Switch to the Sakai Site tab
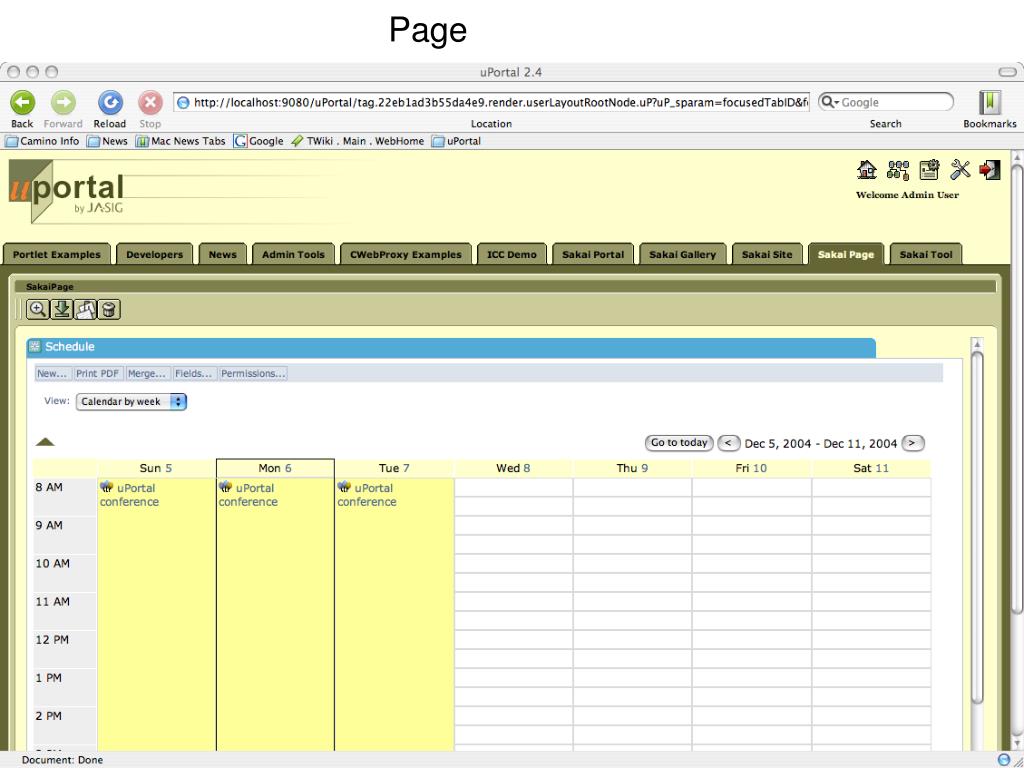Screen dimensions: 1024x768 pyautogui.click(x=767, y=255)
